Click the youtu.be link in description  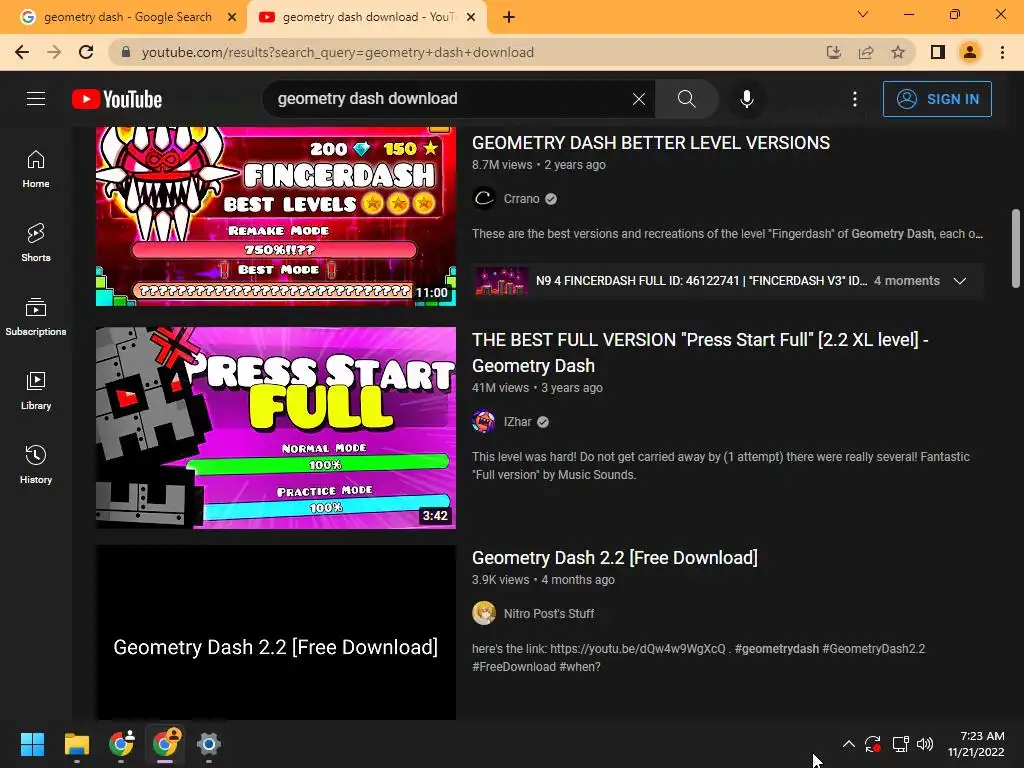[637, 648]
